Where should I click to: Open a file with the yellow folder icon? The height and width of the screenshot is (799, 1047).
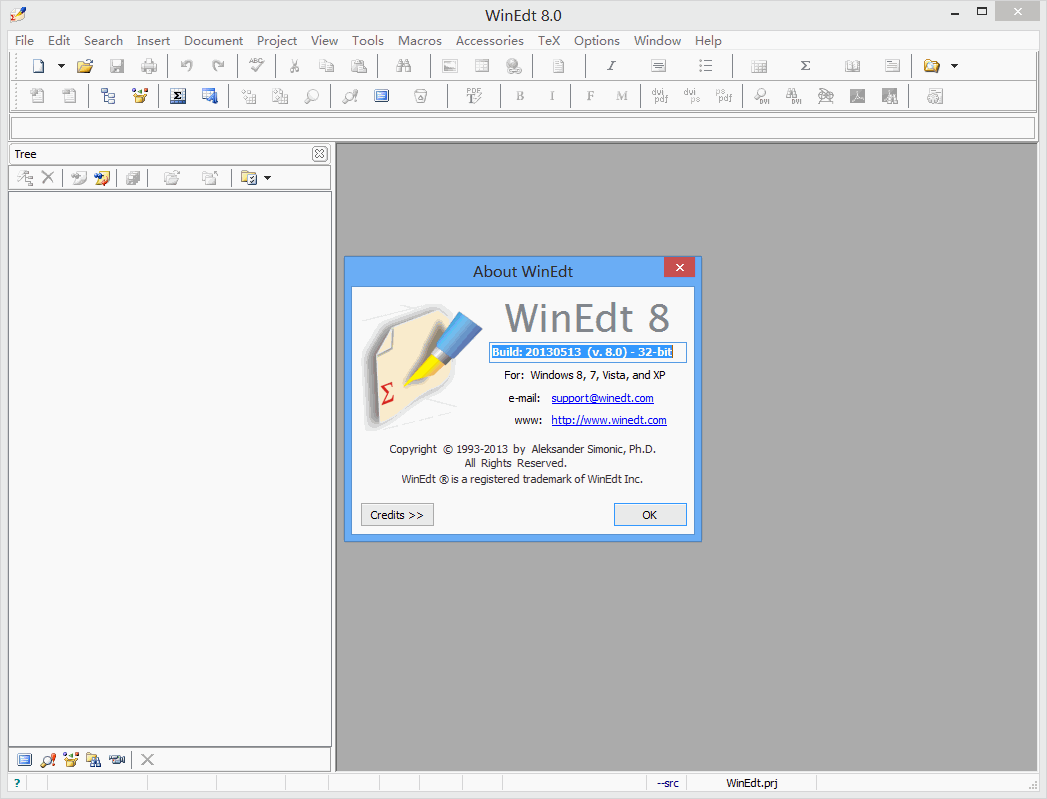[x=85, y=66]
